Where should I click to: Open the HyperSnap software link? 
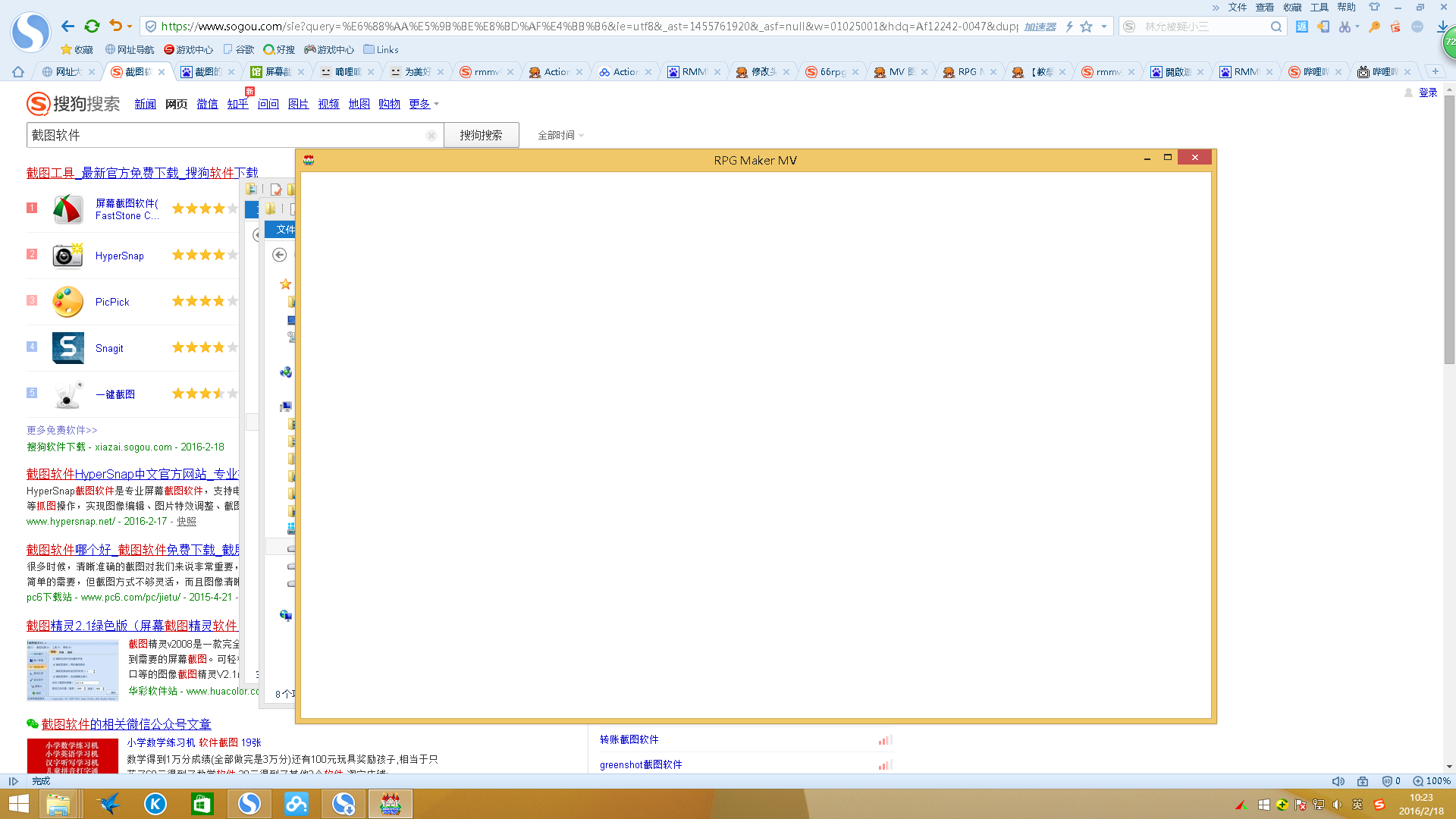[x=120, y=256]
